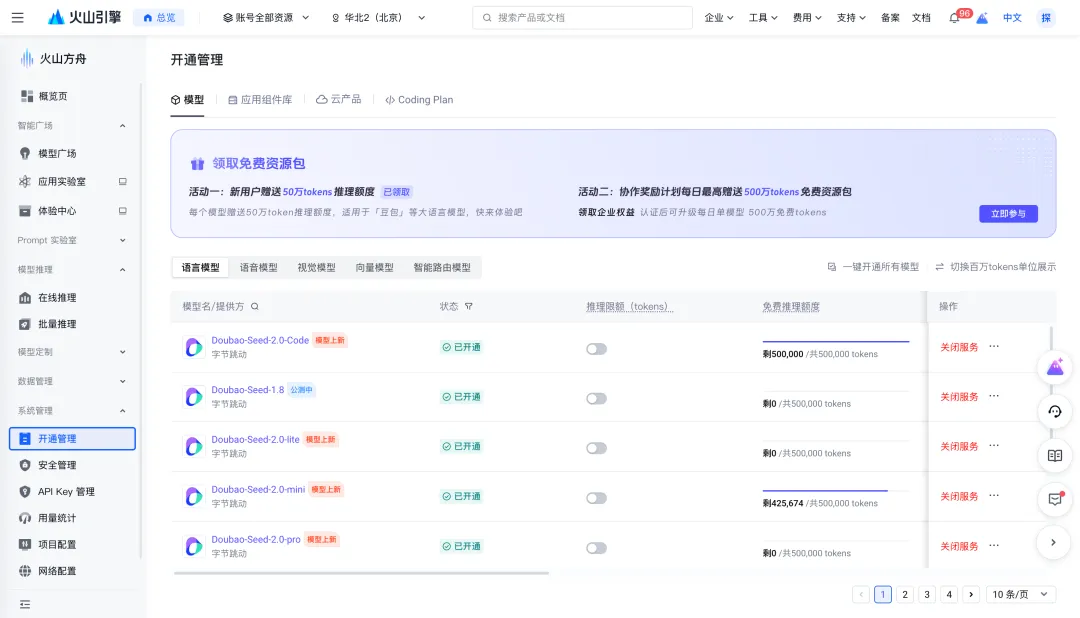Open the 华北2（北京）region dropdown
Viewport: 1080px width, 618px height.
378,18
